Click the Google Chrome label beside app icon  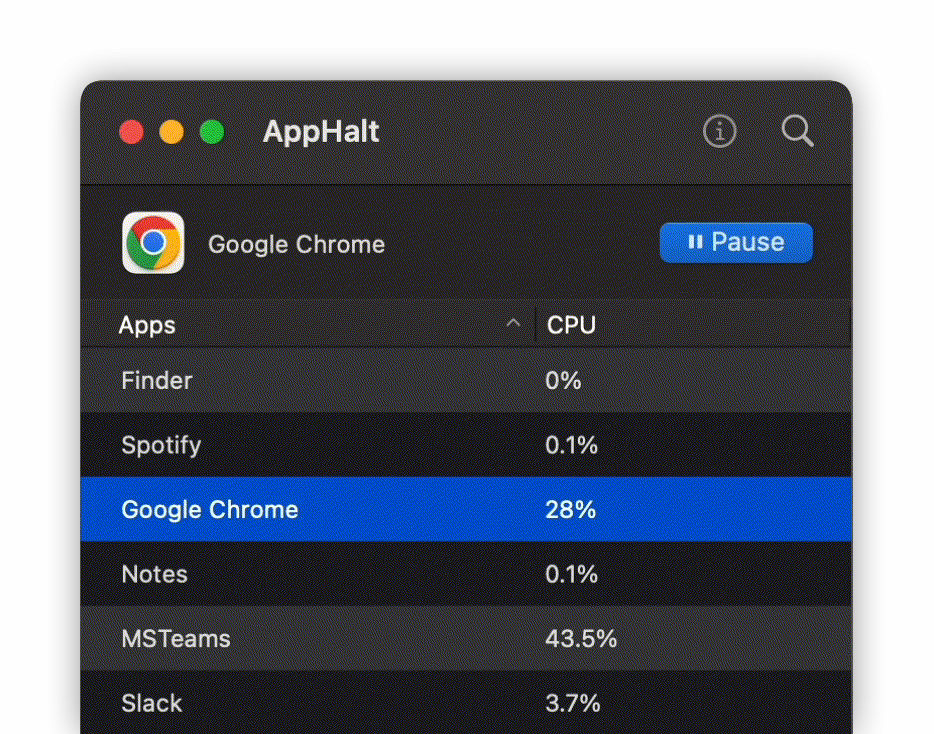296,245
